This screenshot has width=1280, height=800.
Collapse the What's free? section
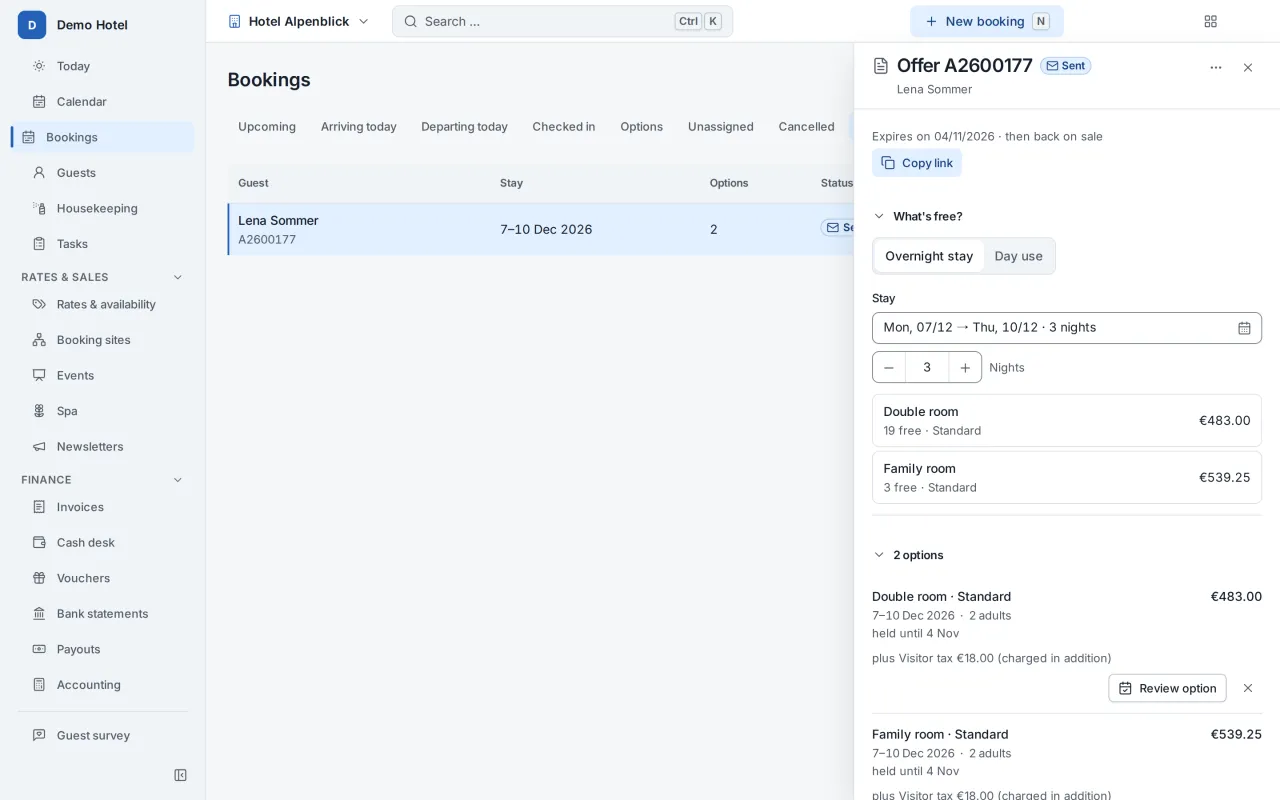[x=918, y=216]
